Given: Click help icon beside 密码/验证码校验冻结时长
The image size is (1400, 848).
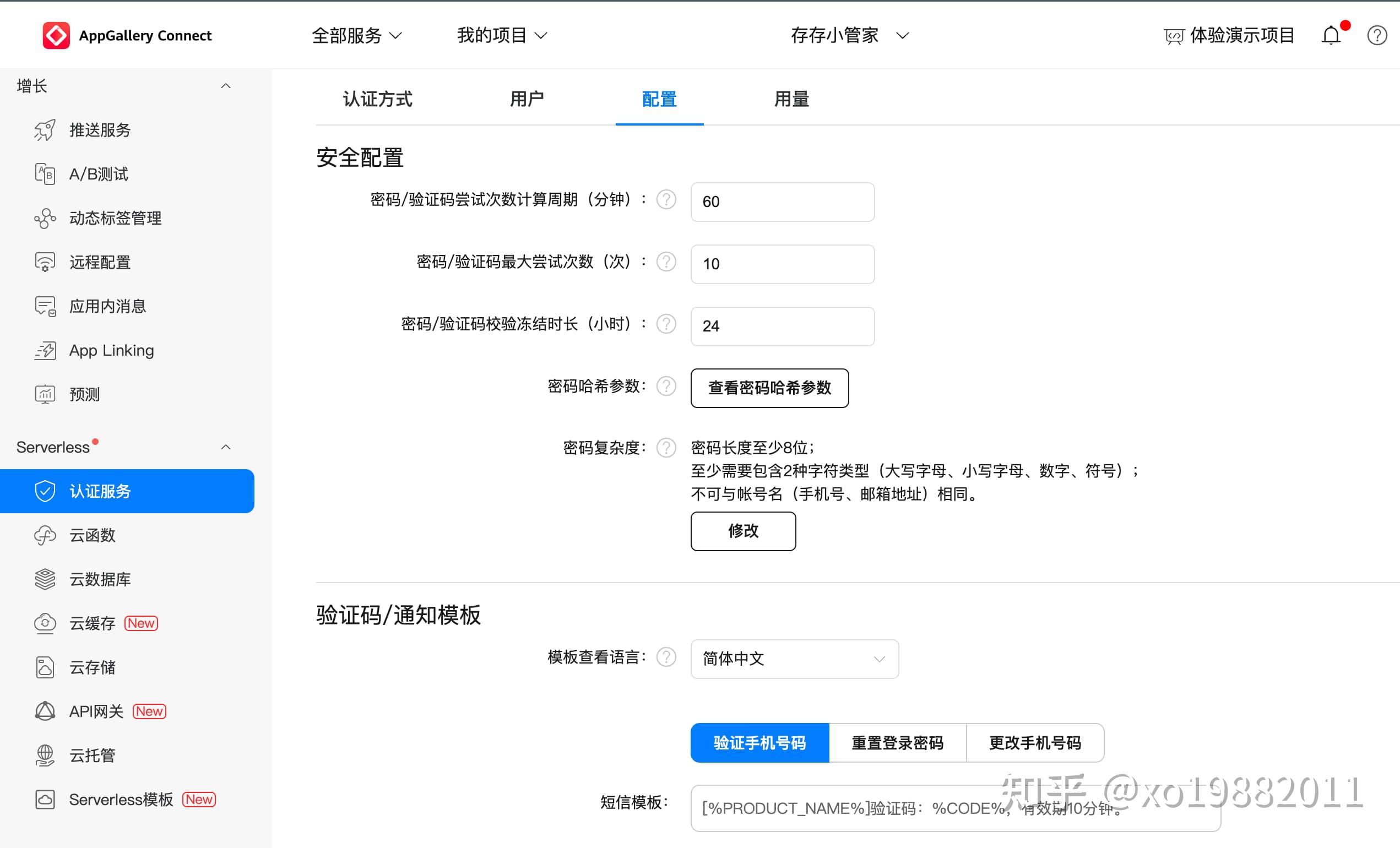Looking at the screenshot, I should point(666,324).
